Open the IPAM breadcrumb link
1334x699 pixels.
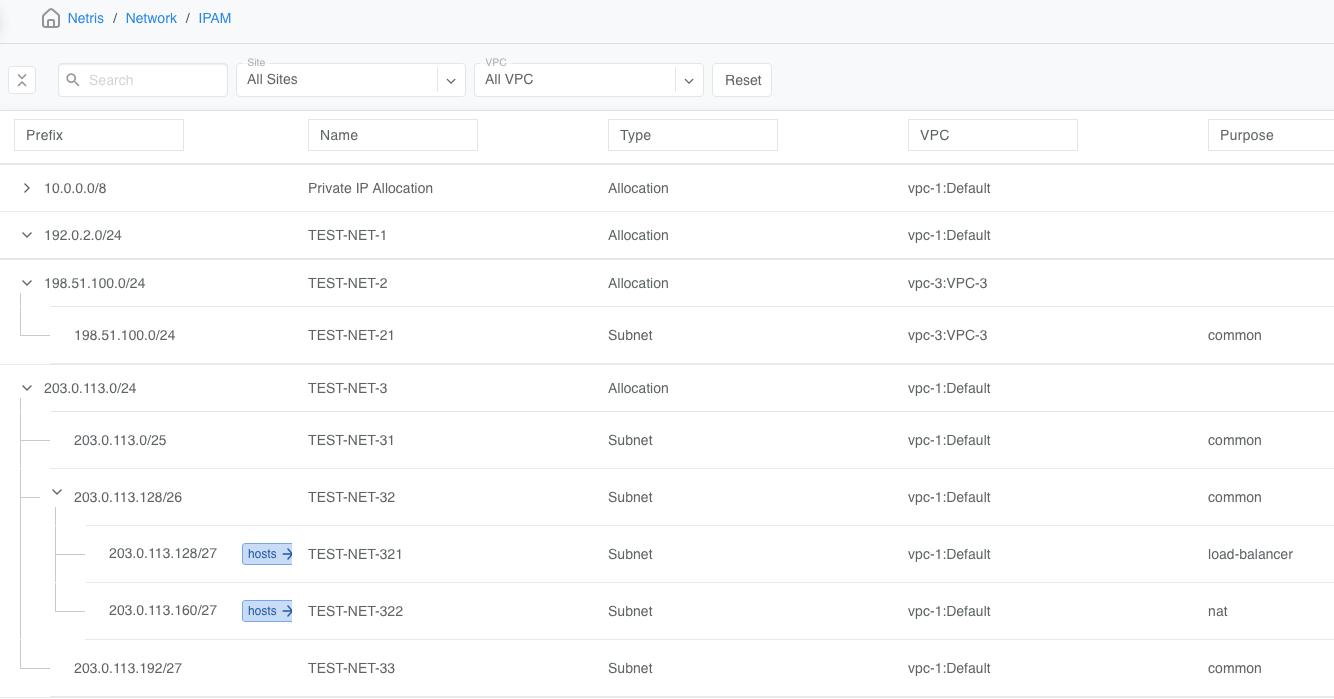pyautogui.click(x=214, y=17)
